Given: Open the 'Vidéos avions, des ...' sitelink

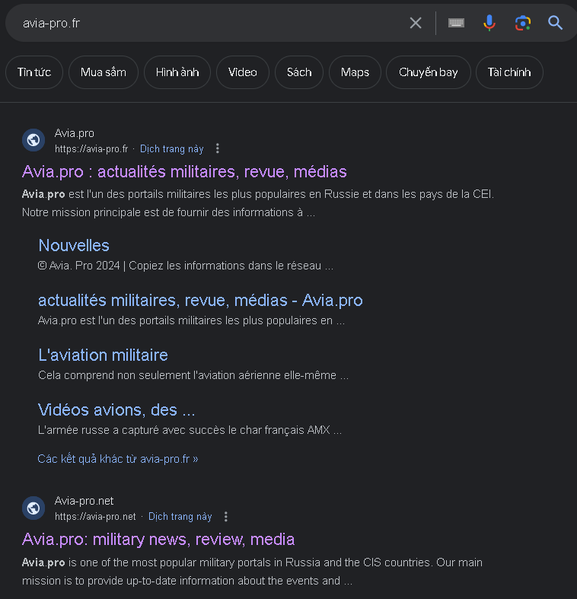Looking at the screenshot, I should tap(116, 410).
